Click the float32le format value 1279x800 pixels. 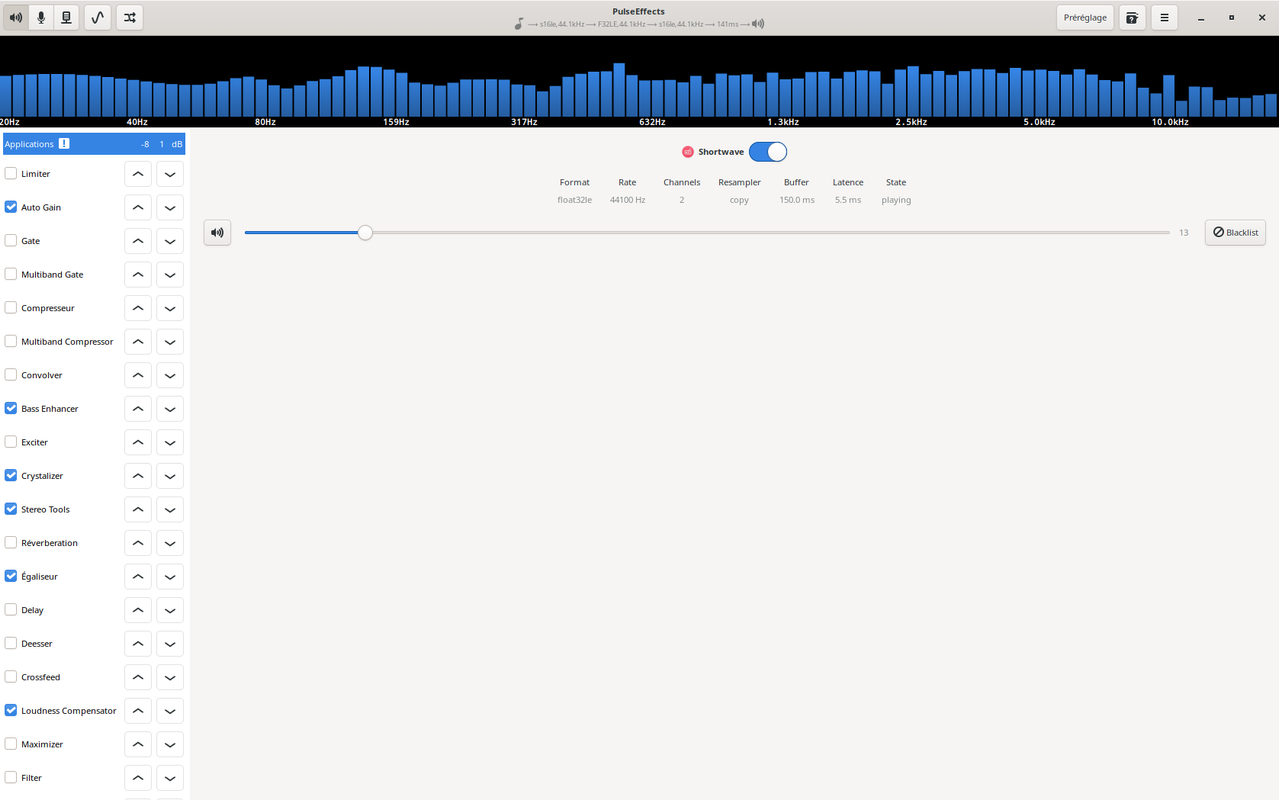(x=575, y=200)
